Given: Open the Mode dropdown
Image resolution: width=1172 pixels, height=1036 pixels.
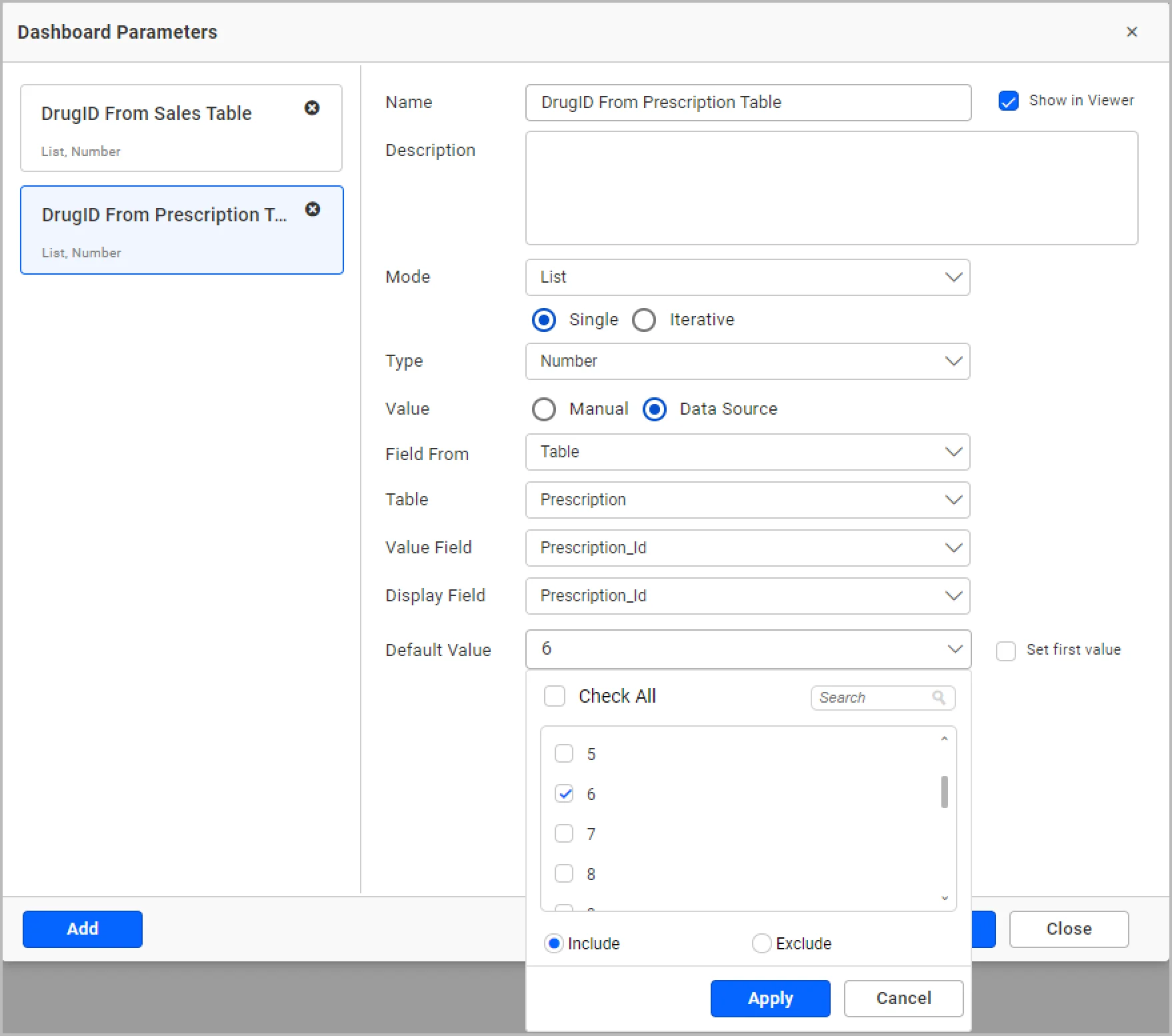Looking at the screenshot, I should point(747,277).
